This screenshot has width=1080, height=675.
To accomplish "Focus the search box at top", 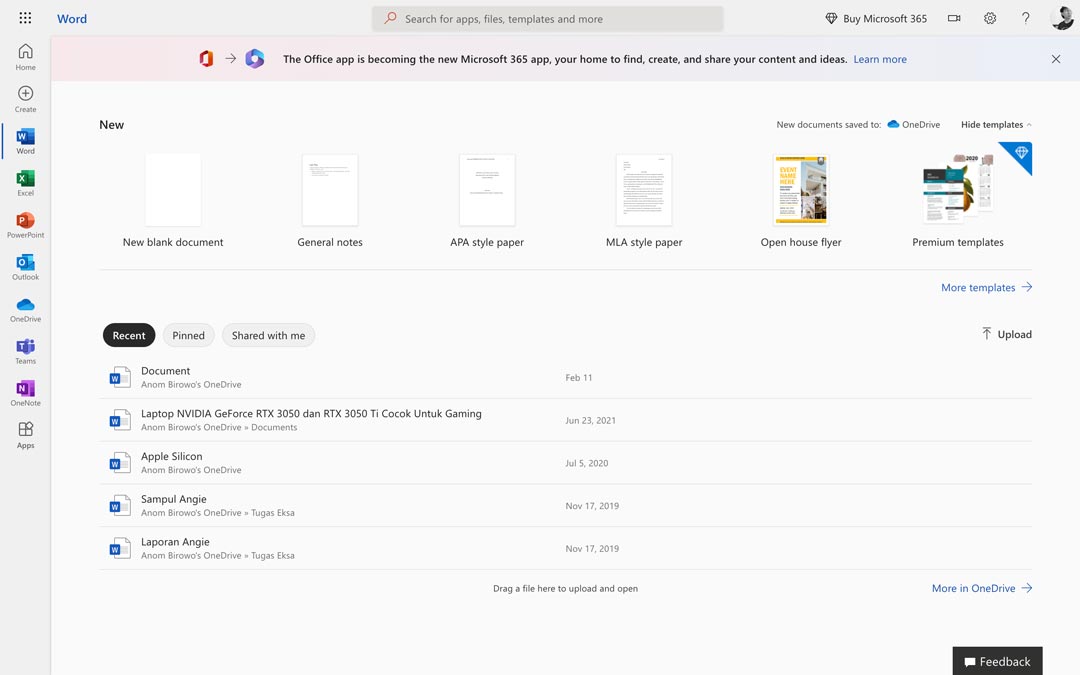I will 548,19.
